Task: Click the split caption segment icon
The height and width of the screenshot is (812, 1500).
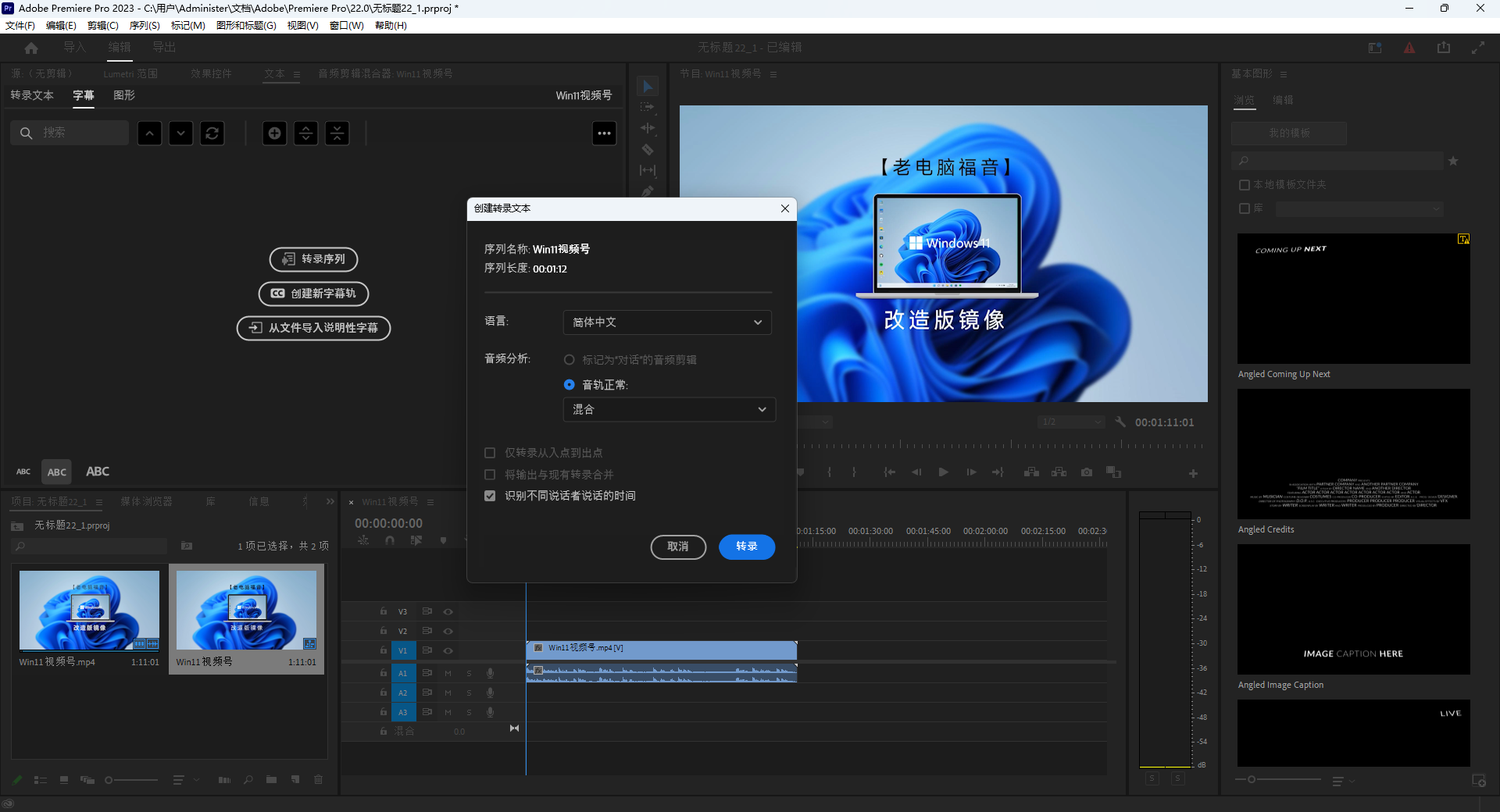Action: click(x=305, y=134)
